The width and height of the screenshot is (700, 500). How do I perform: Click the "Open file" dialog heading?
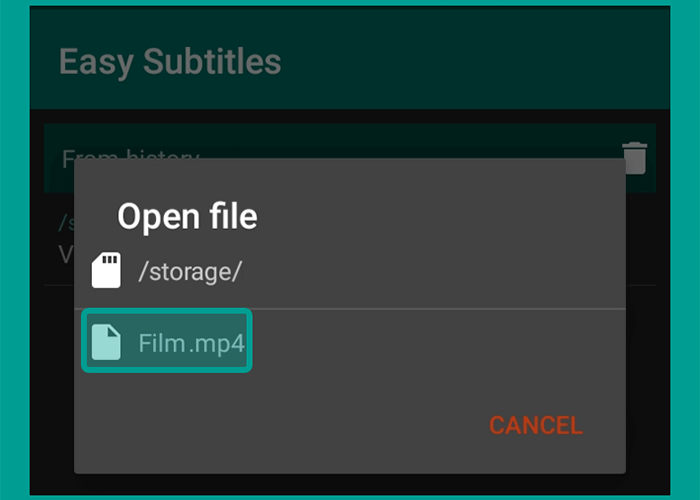click(187, 217)
